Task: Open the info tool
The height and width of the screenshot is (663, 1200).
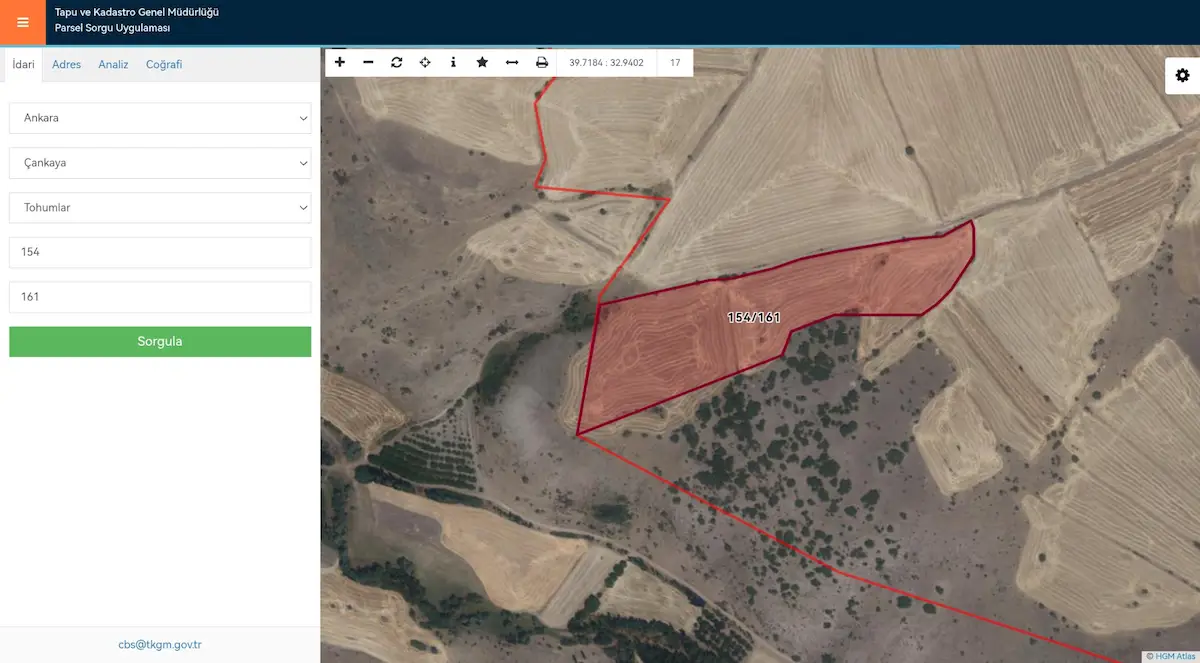Action: pos(453,62)
